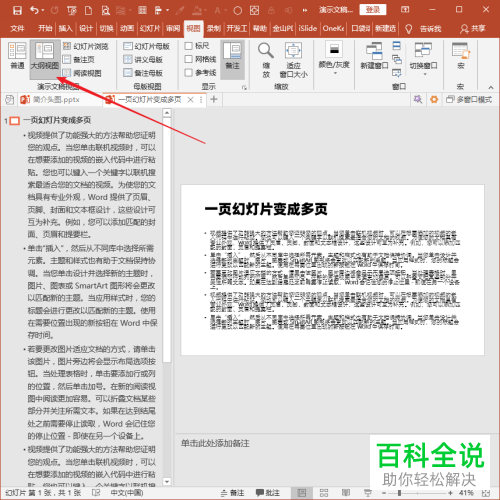Click 适应窗口大小 Fit to Window

293,60
